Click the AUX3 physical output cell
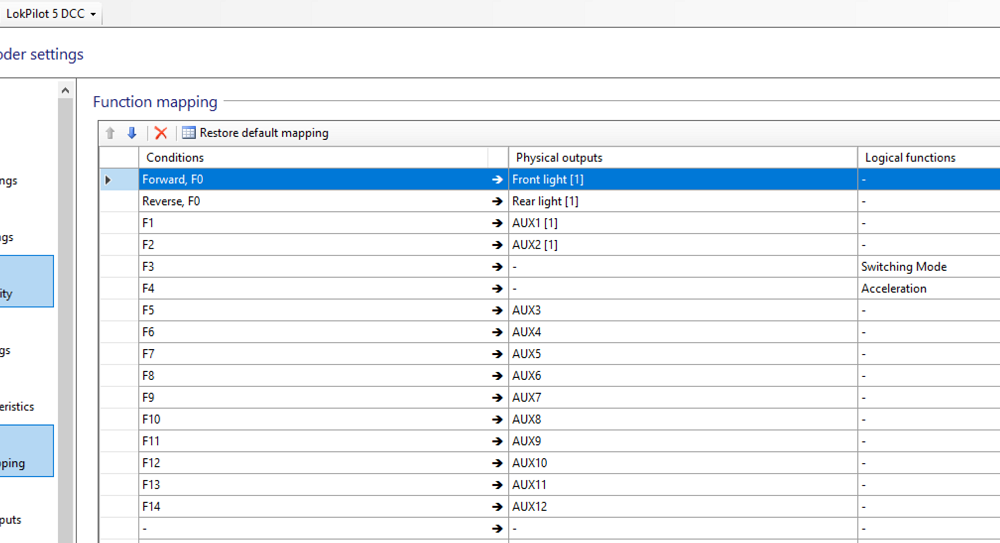This screenshot has height=543, width=1000. coord(682,311)
